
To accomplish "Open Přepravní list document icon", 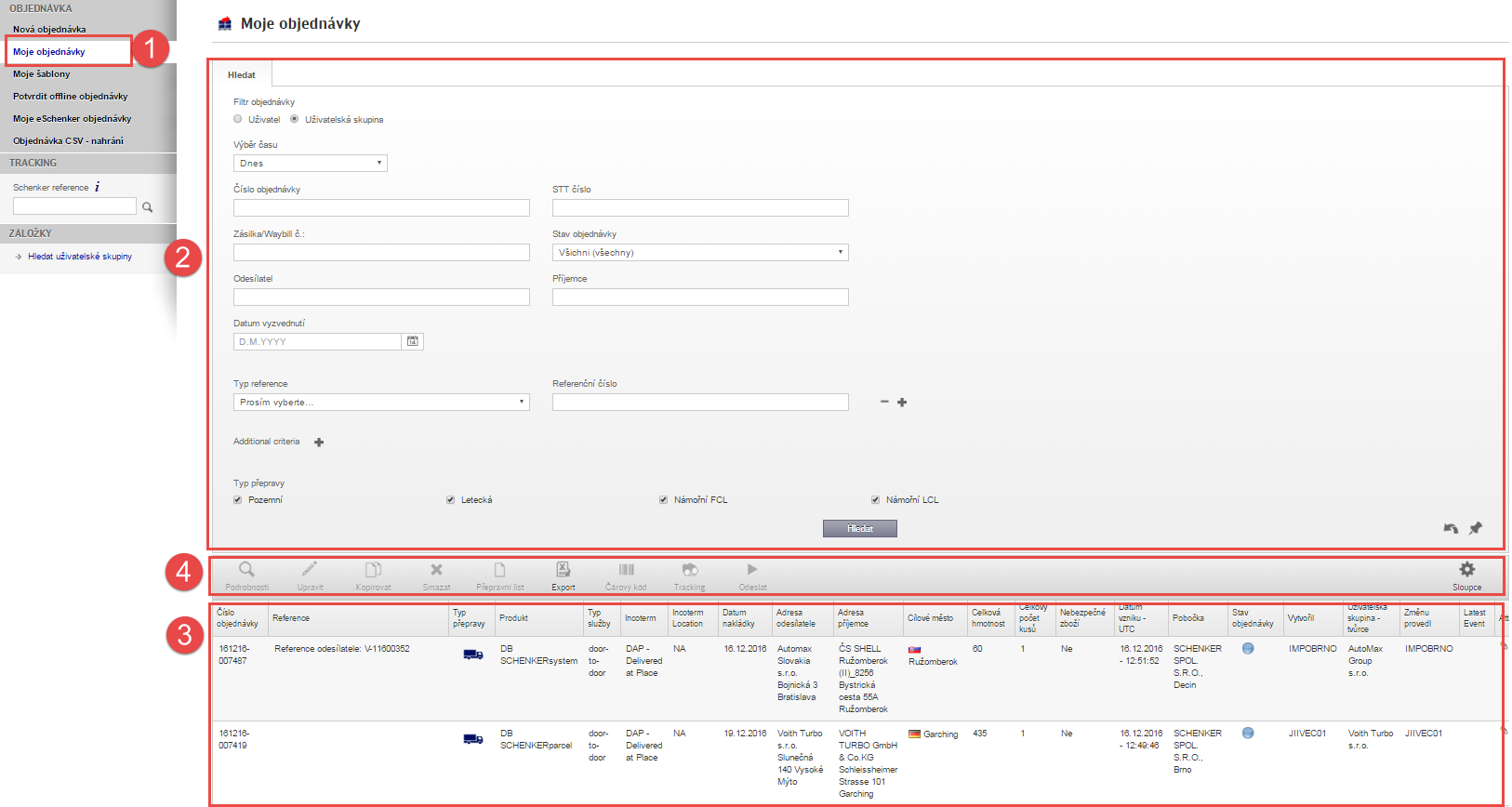I will point(499,570).
